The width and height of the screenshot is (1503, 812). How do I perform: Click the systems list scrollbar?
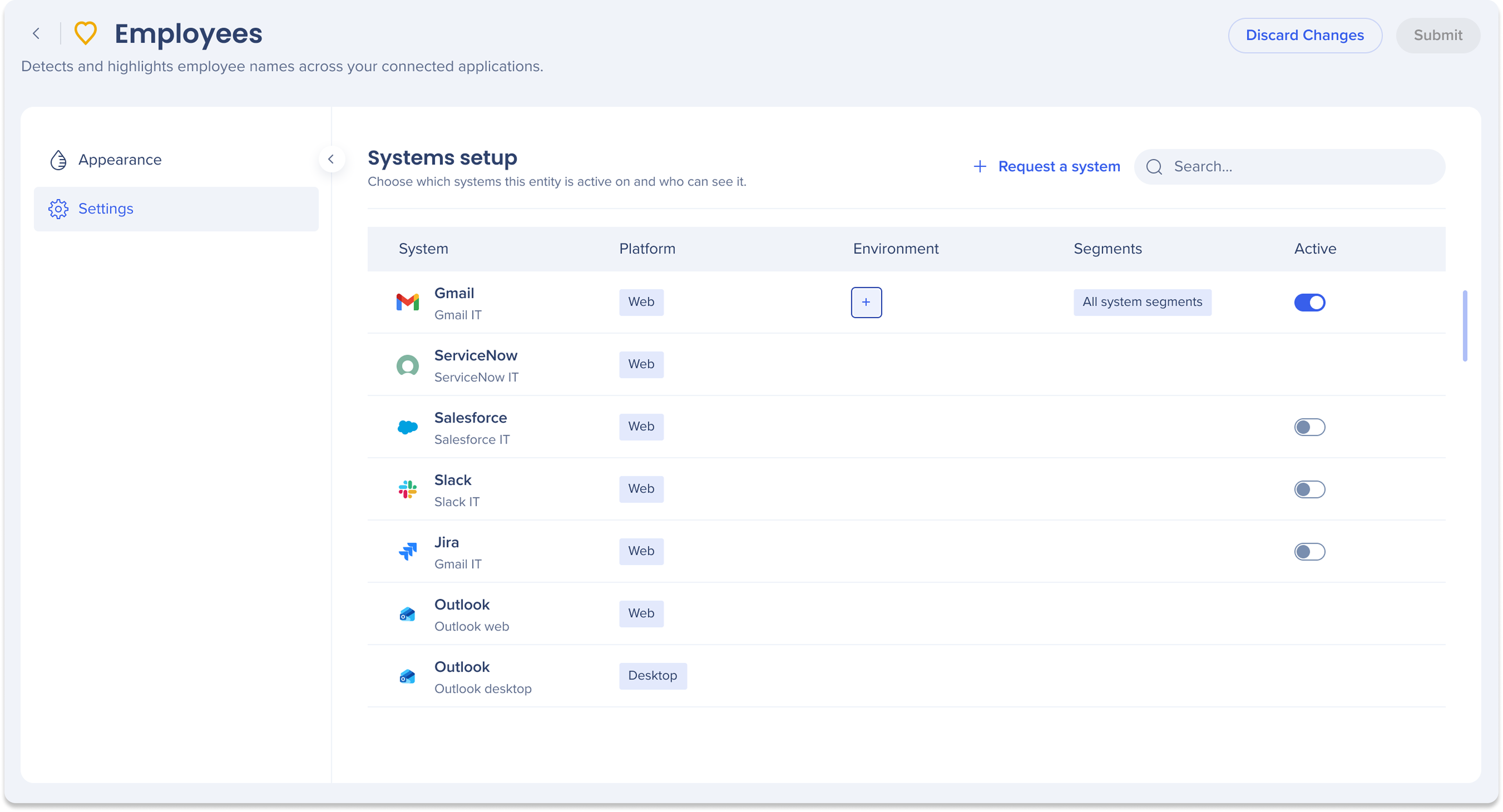[1465, 326]
